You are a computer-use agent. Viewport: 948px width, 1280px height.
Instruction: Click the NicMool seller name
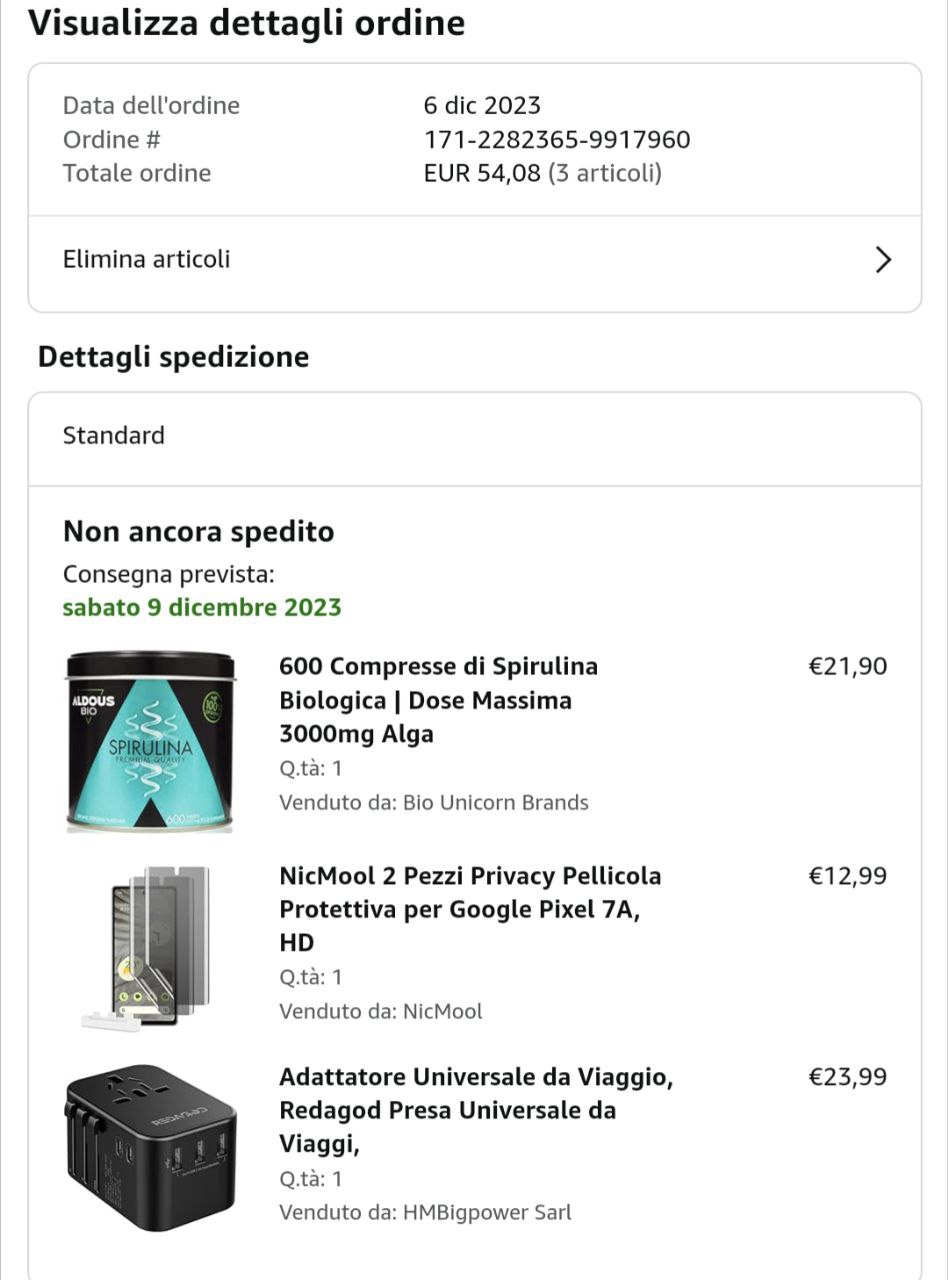tap(442, 1012)
